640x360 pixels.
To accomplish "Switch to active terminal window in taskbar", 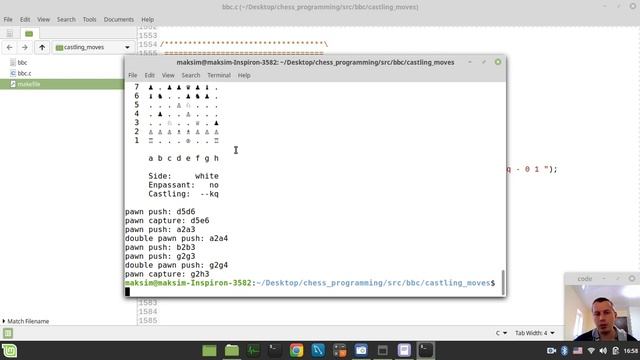I will coord(426,350).
